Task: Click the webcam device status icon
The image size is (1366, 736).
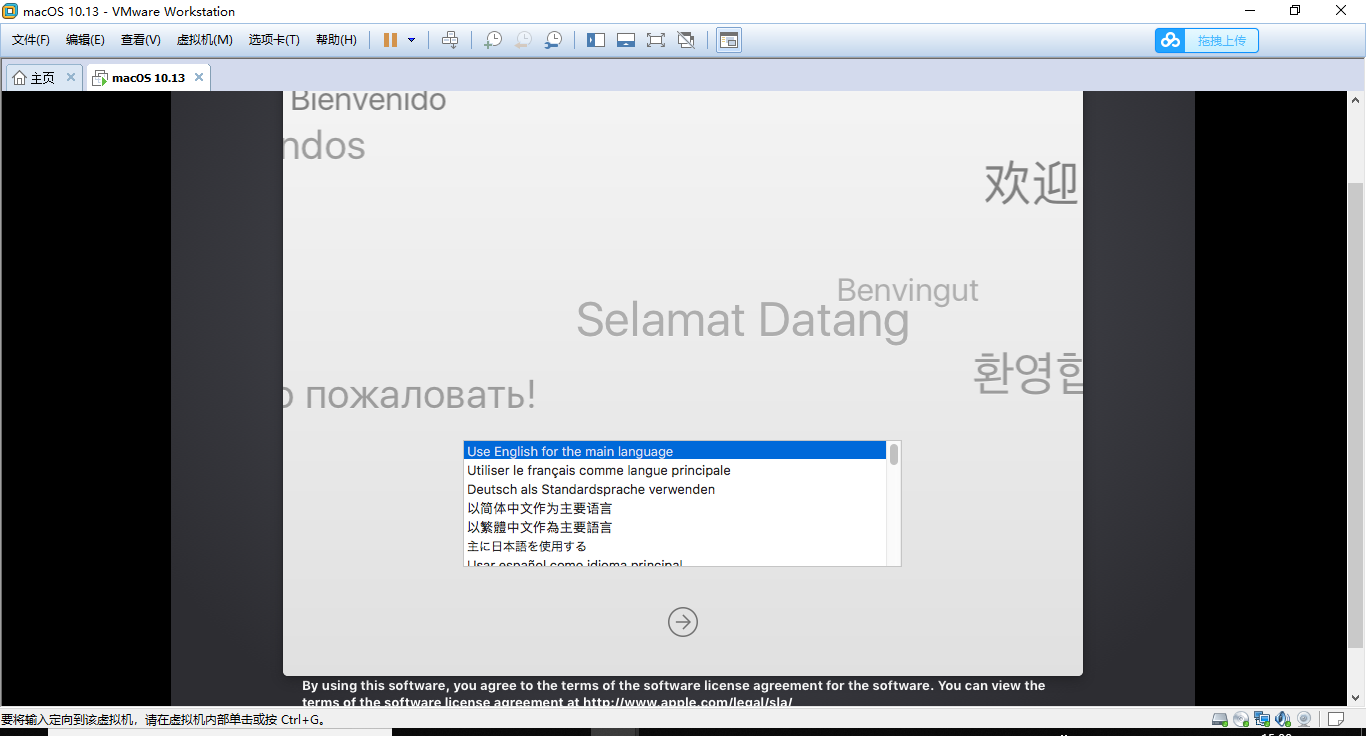Action: pyautogui.click(x=1304, y=719)
